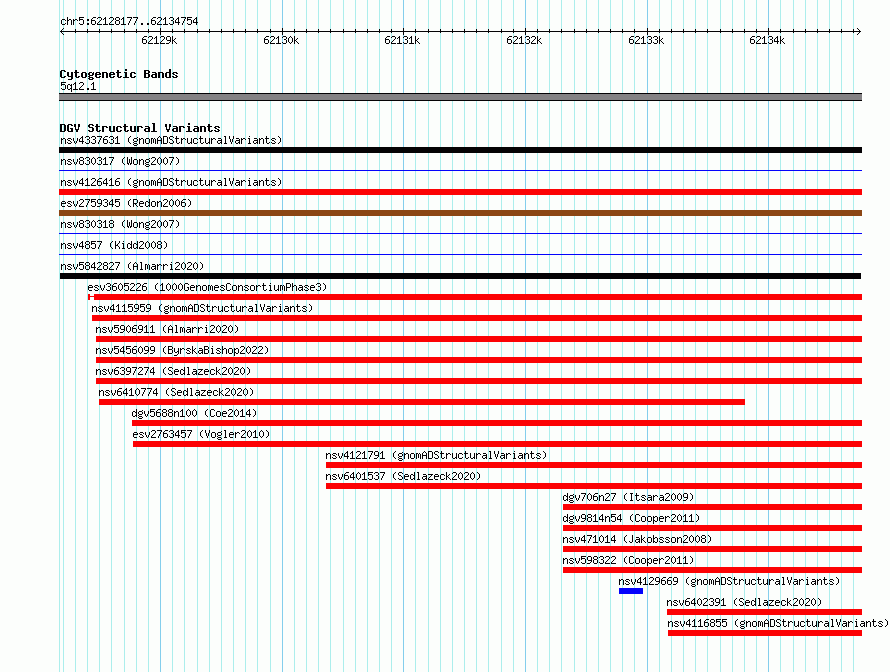
Task: Click the ruler's left arrowhead
Action: (62, 32)
